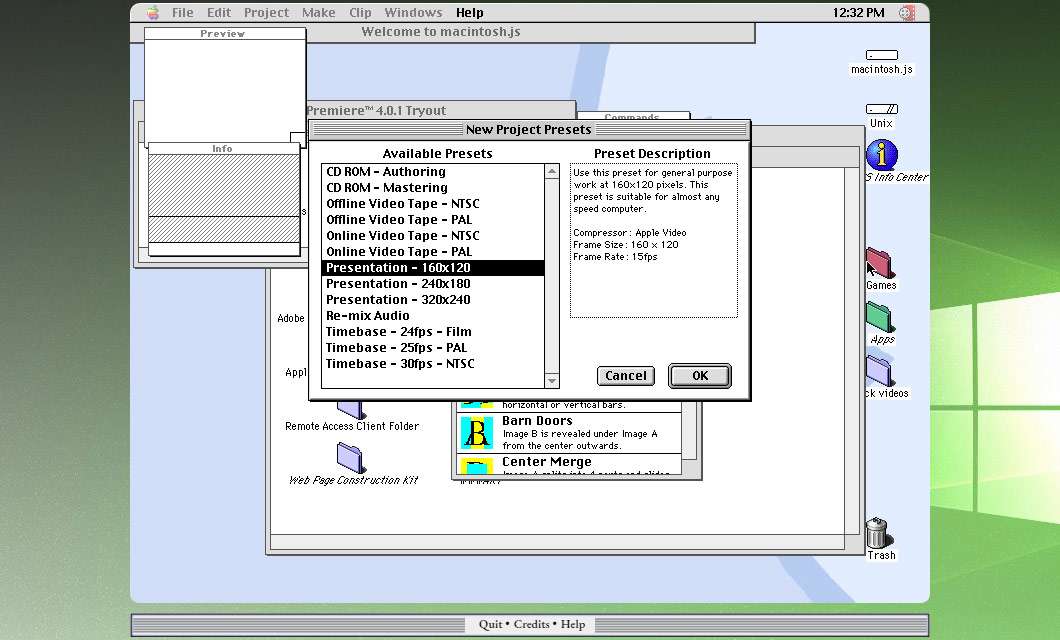Click the menu bar clock

click(x=858, y=12)
